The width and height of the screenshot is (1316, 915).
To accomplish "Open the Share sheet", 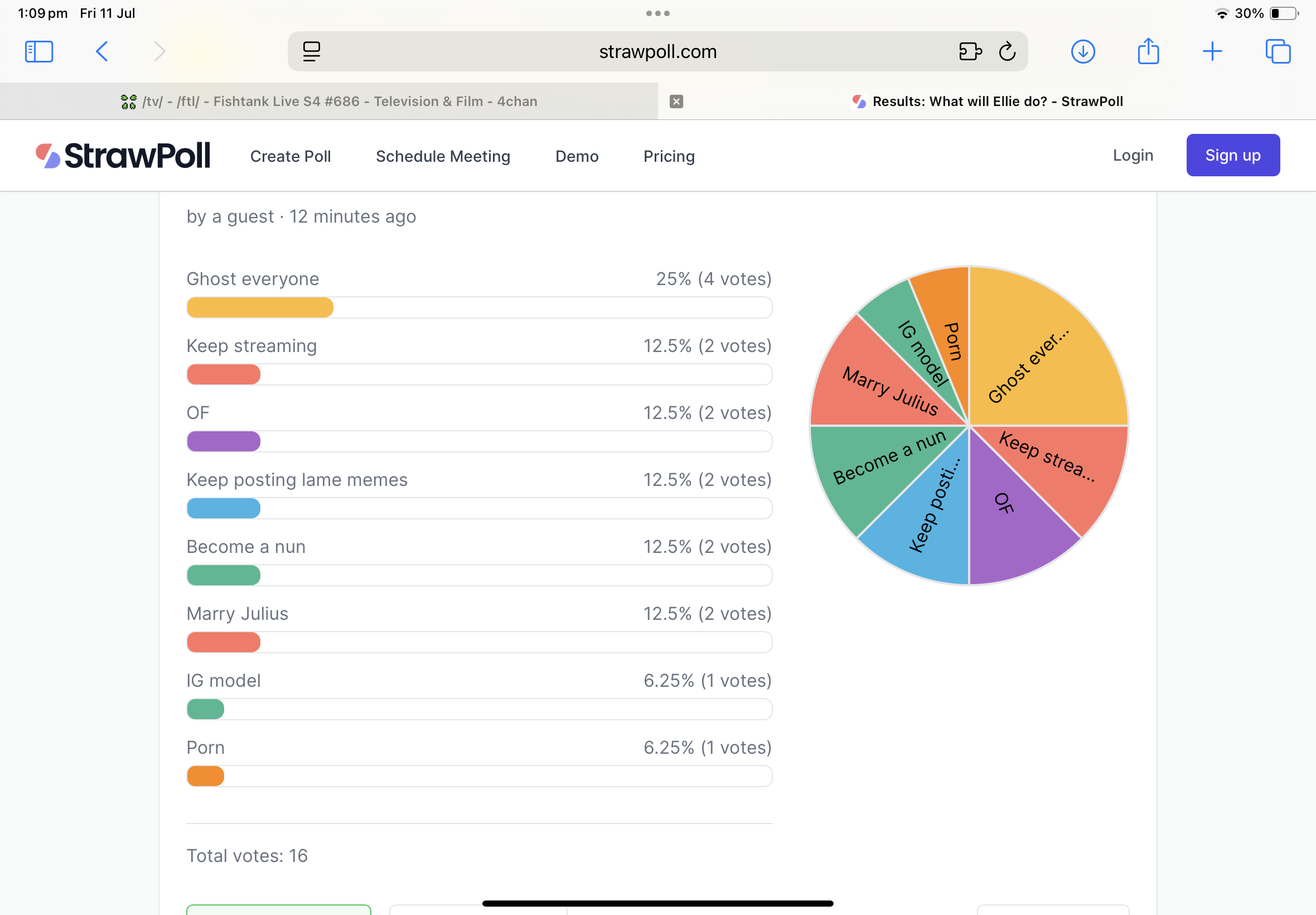I will point(1148,50).
